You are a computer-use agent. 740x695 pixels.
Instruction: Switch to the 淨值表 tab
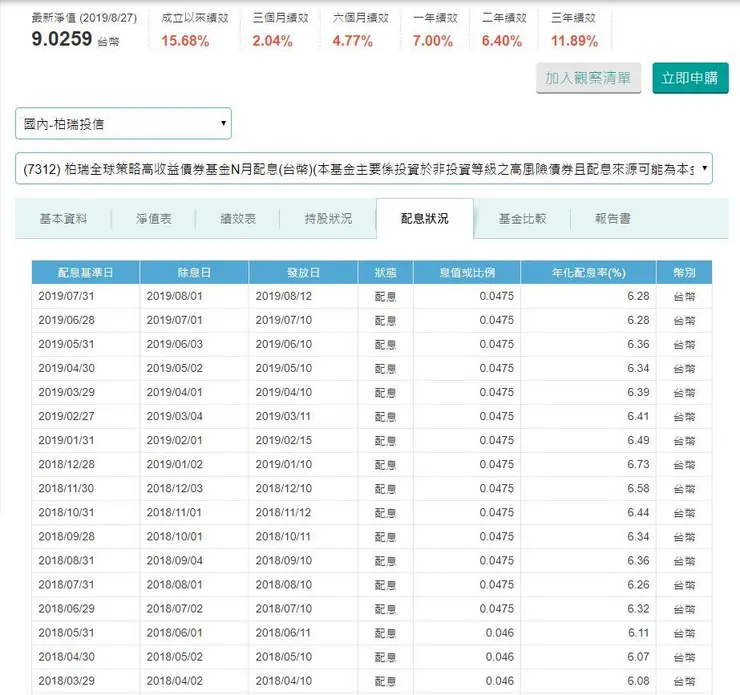pos(153,219)
